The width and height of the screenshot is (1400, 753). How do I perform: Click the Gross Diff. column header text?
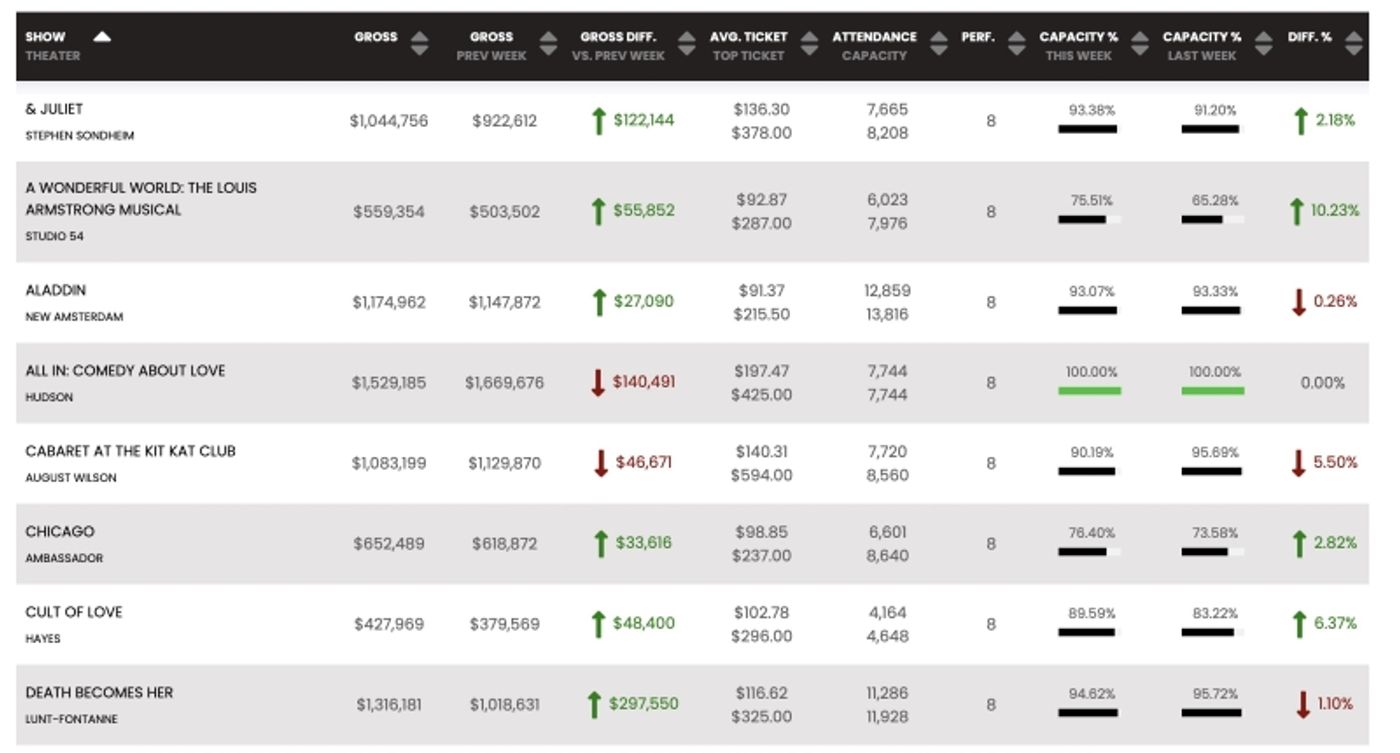(x=618, y=37)
